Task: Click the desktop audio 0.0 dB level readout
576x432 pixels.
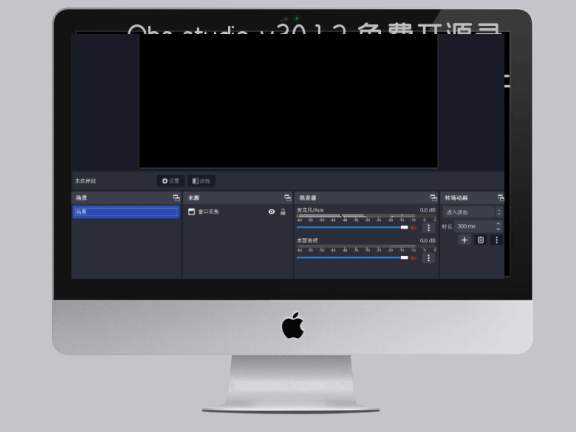Action: [x=428, y=241]
